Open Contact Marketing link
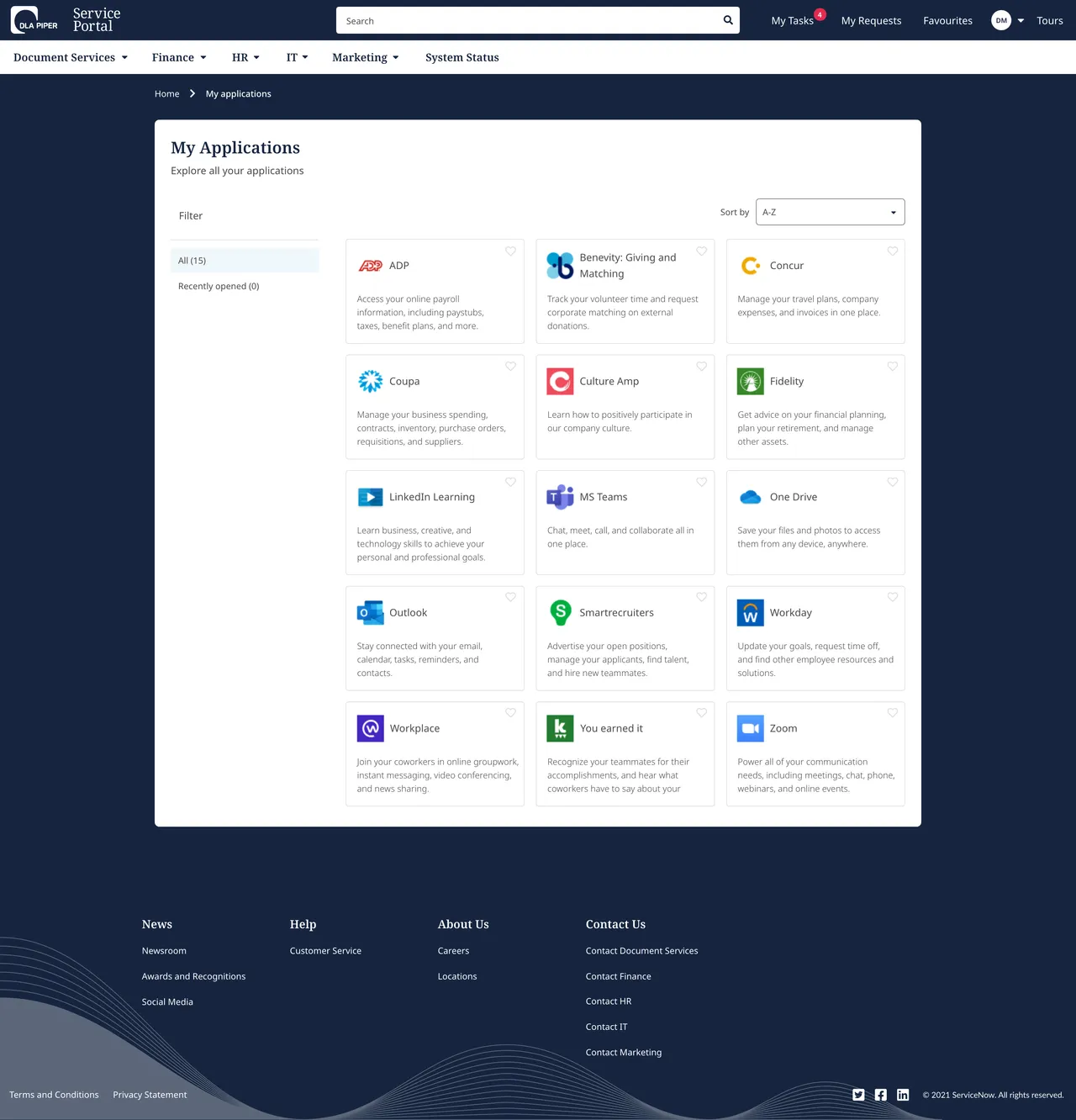 (624, 1053)
